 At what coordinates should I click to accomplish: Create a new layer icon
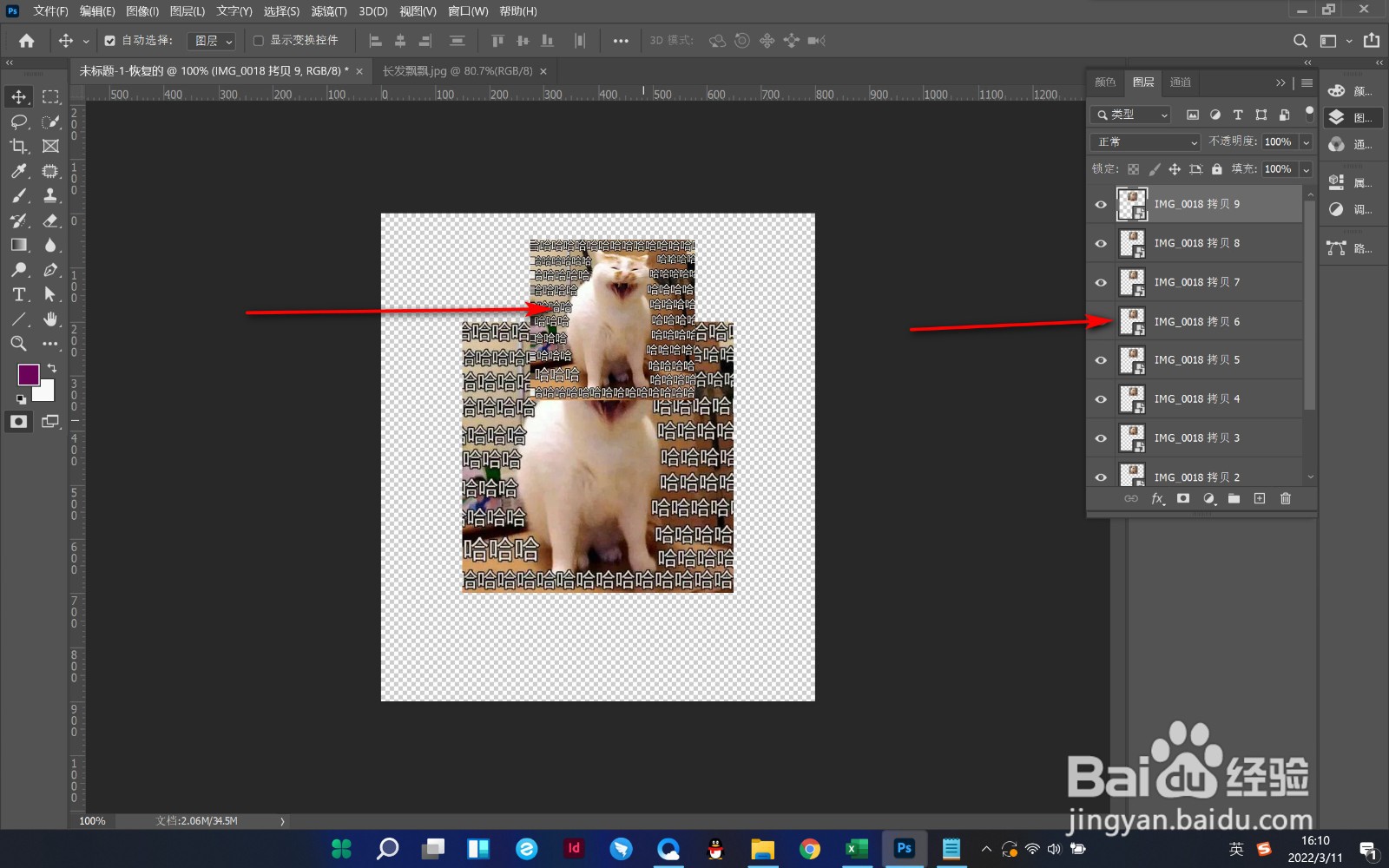pyautogui.click(x=1260, y=498)
